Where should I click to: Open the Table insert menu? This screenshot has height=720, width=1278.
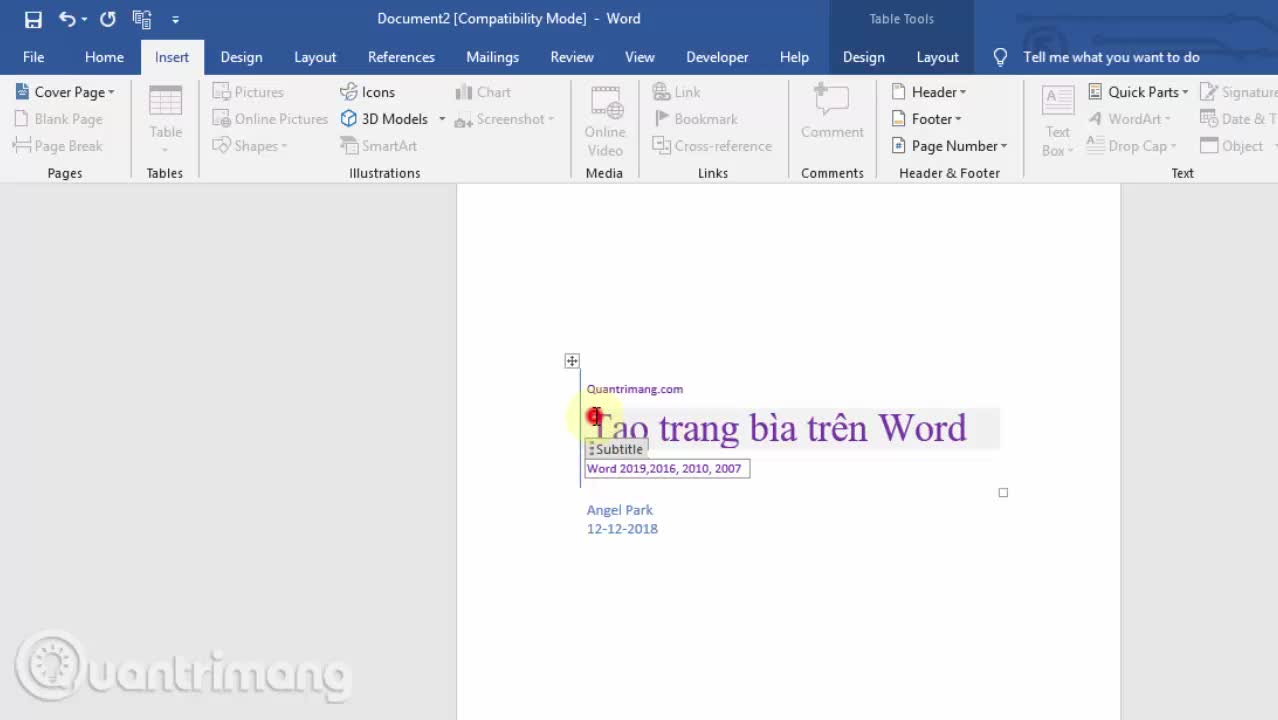click(165, 120)
